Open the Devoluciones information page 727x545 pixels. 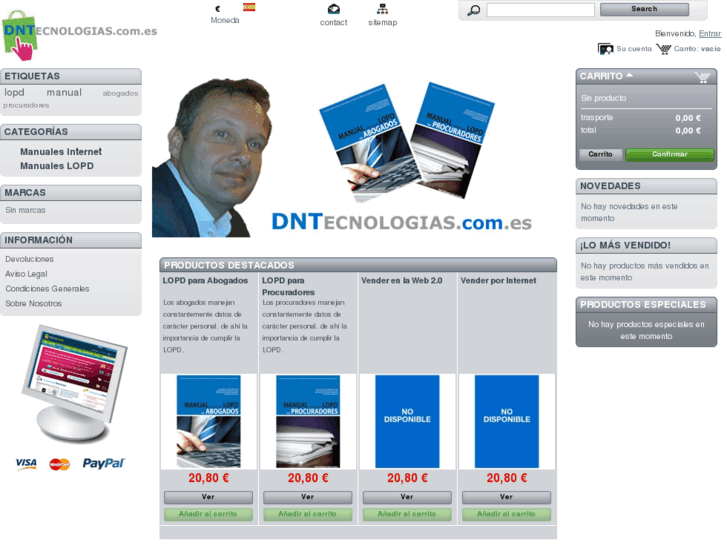pos(29,259)
